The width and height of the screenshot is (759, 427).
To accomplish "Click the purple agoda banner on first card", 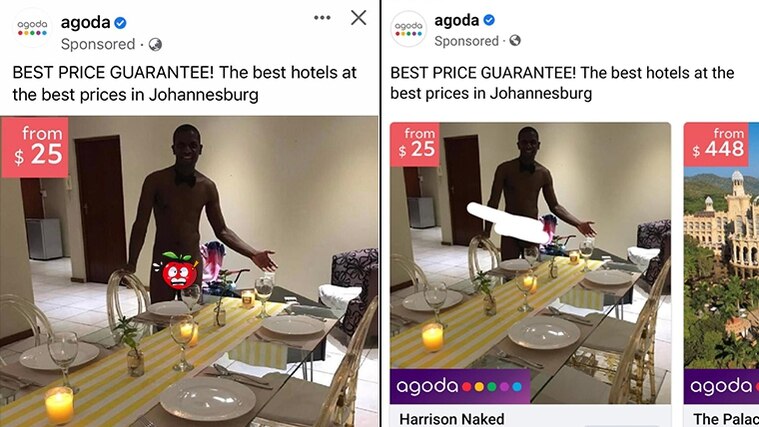I will tap(460, 386).
